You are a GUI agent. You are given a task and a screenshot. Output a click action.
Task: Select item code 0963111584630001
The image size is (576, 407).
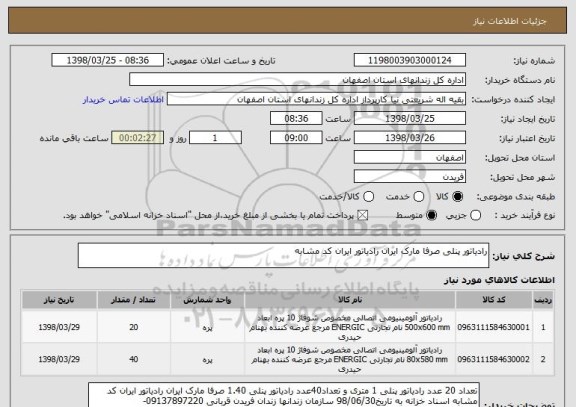493,327
